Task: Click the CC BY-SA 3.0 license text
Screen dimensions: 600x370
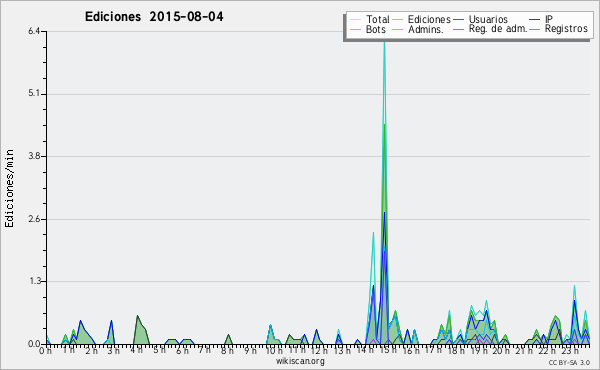Action: click(x=569, y=363)
